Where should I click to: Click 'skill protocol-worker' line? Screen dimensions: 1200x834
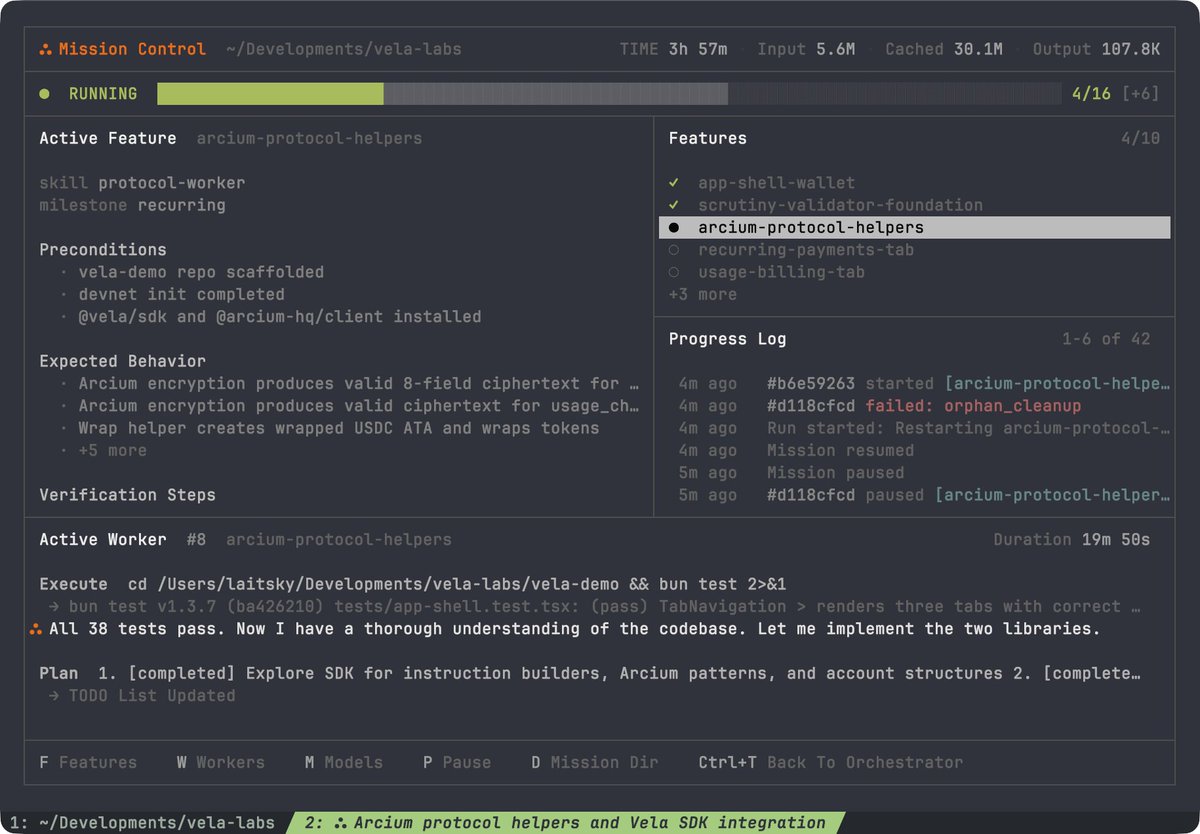pos(142,183)
